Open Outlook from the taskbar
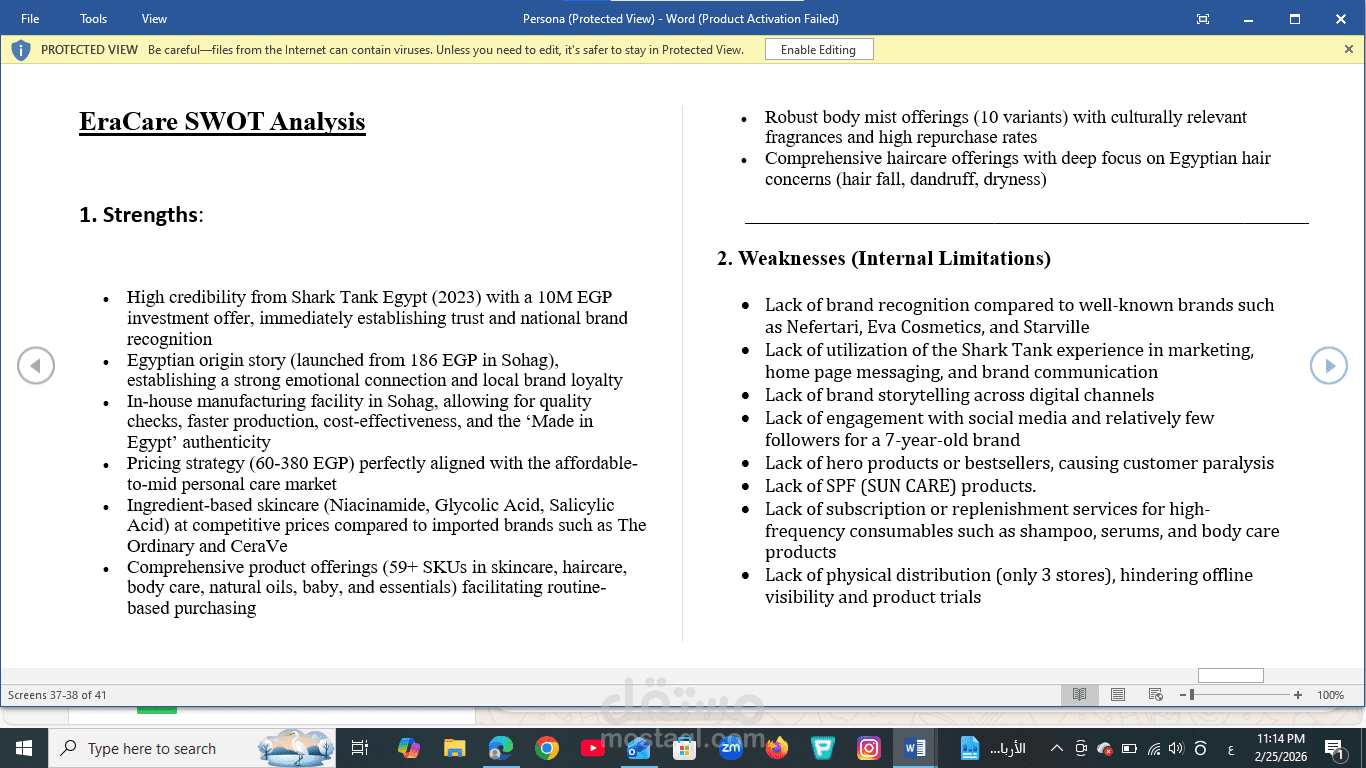The image size is (1366, 768). pos(638,748)
